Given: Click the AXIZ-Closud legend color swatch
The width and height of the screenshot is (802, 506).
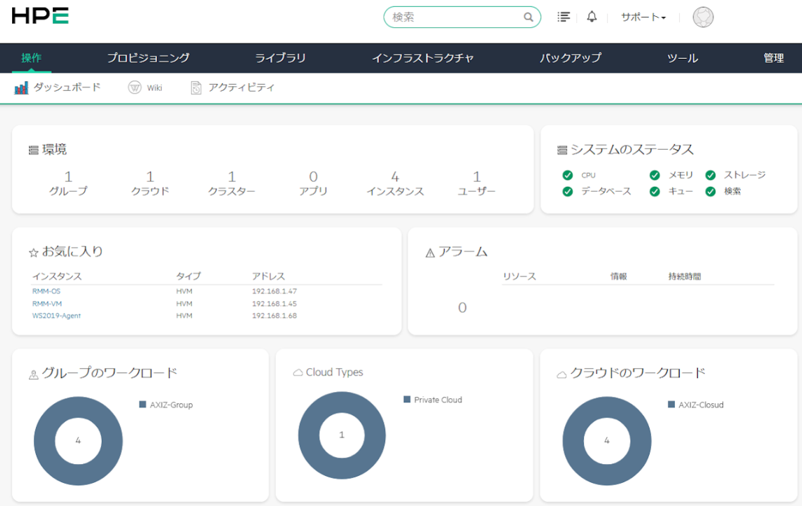Looking at the screenshot, I should (x=672, y=405).
